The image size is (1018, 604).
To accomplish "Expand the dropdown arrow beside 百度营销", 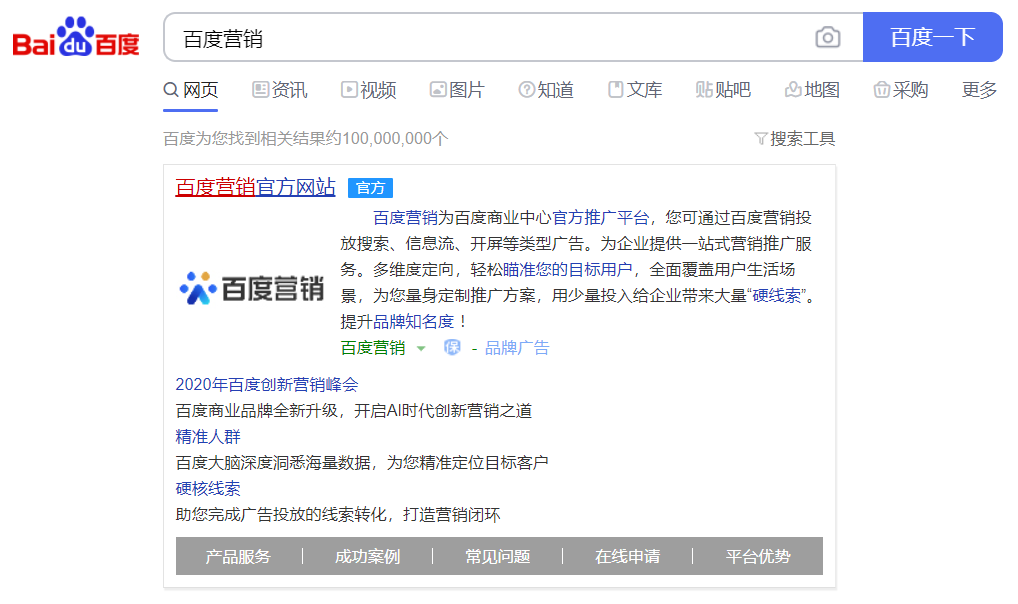I will (421, 349).
